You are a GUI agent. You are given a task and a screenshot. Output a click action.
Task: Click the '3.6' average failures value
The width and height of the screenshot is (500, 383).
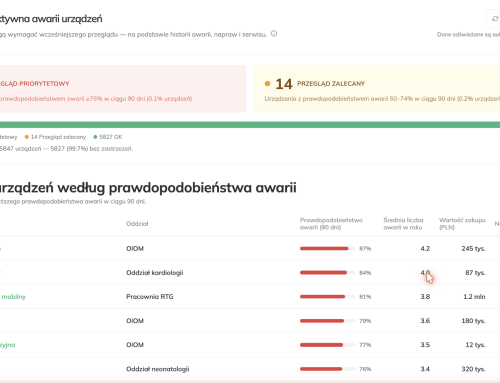coord(425,321)
